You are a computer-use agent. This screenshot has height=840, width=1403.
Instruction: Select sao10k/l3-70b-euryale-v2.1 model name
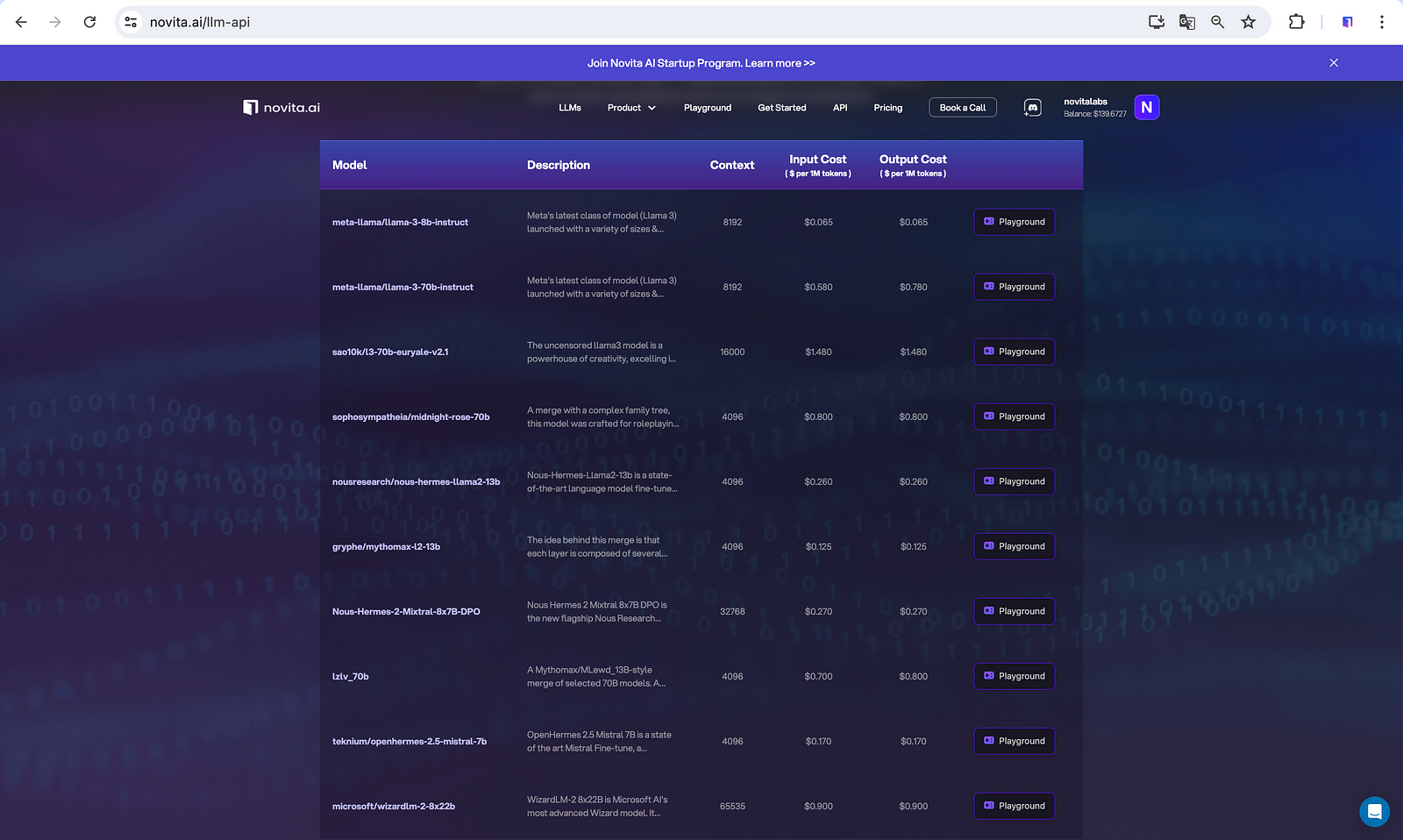click(390, 352)
